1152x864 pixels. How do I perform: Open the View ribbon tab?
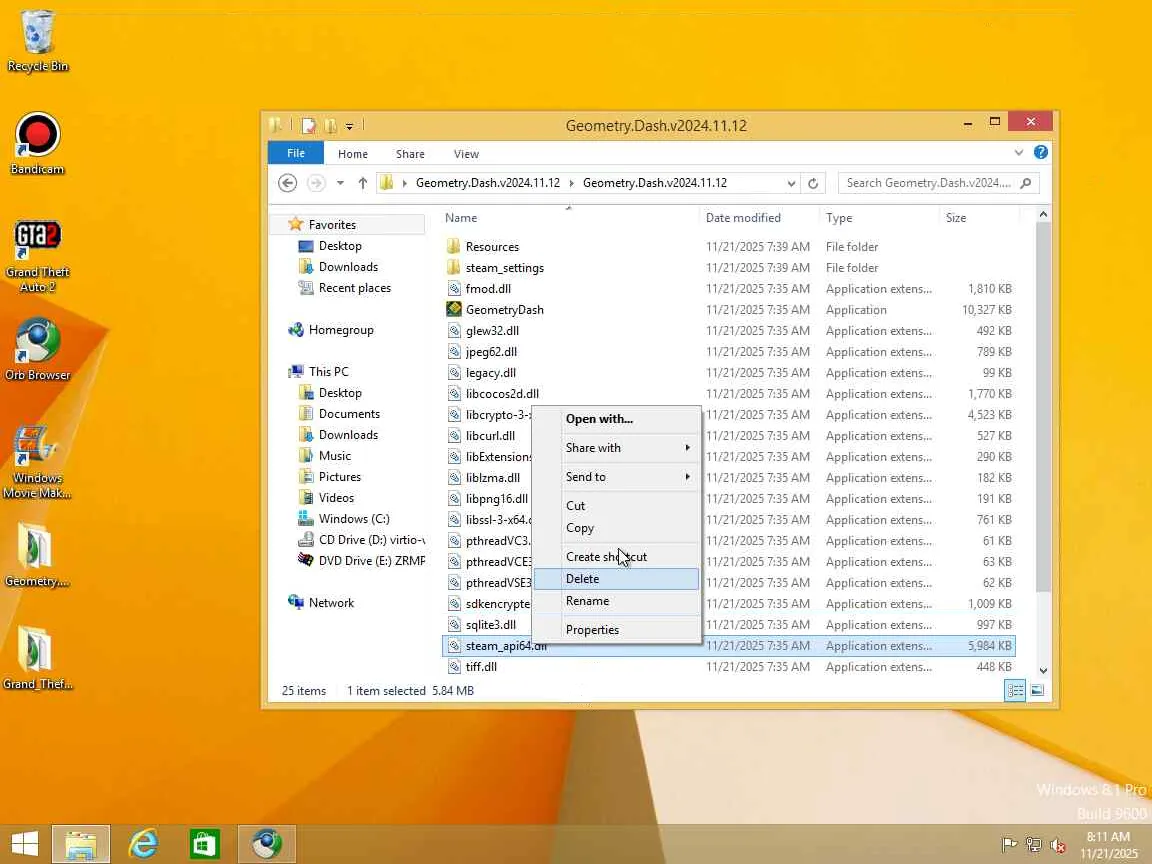pos(466,154)
